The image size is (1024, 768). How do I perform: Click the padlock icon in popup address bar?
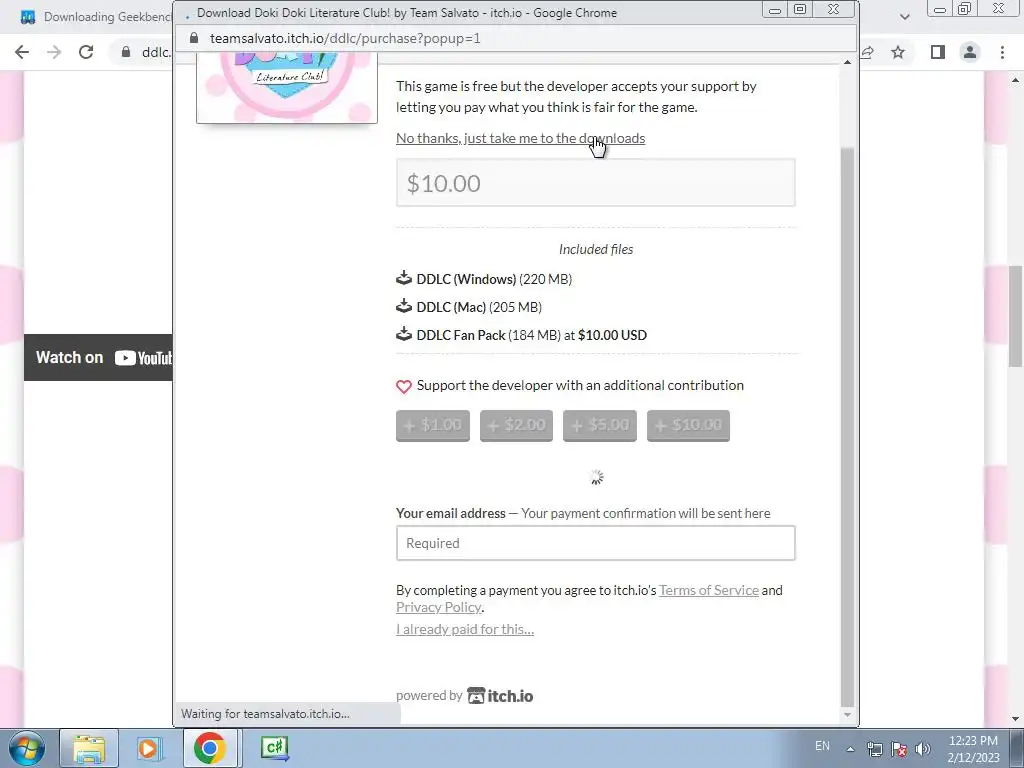pos(193,38)
